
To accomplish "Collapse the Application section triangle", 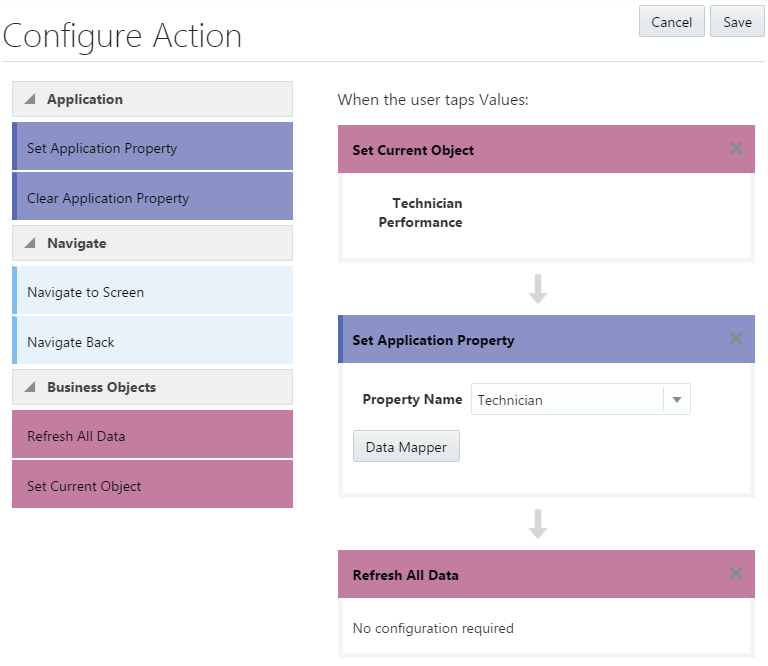I will coord(30,99).
